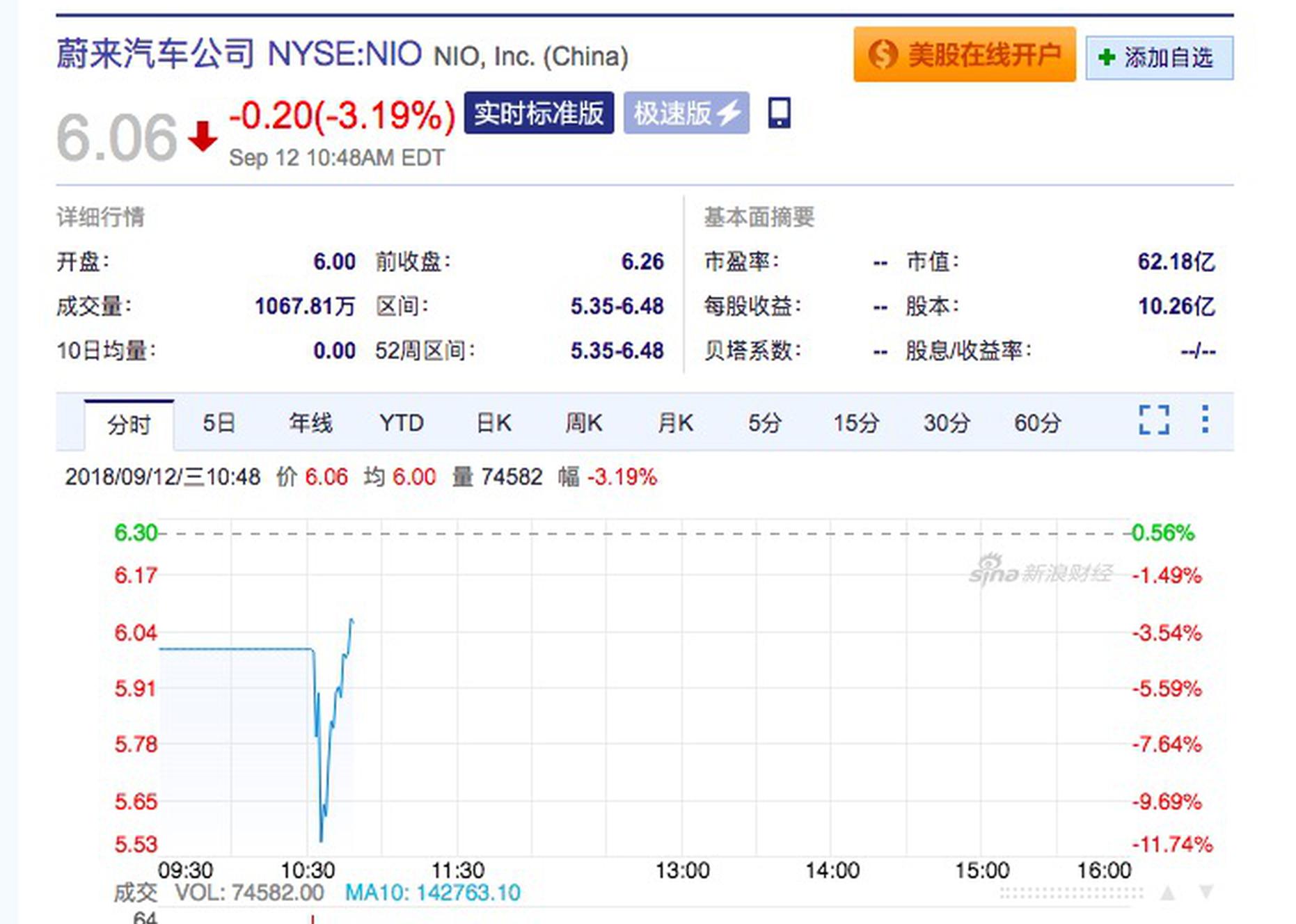Click the dotted range slider below the chart
Image resolution: width=1296 pixels, height=924 pixels.
[x=1071, y=893]
